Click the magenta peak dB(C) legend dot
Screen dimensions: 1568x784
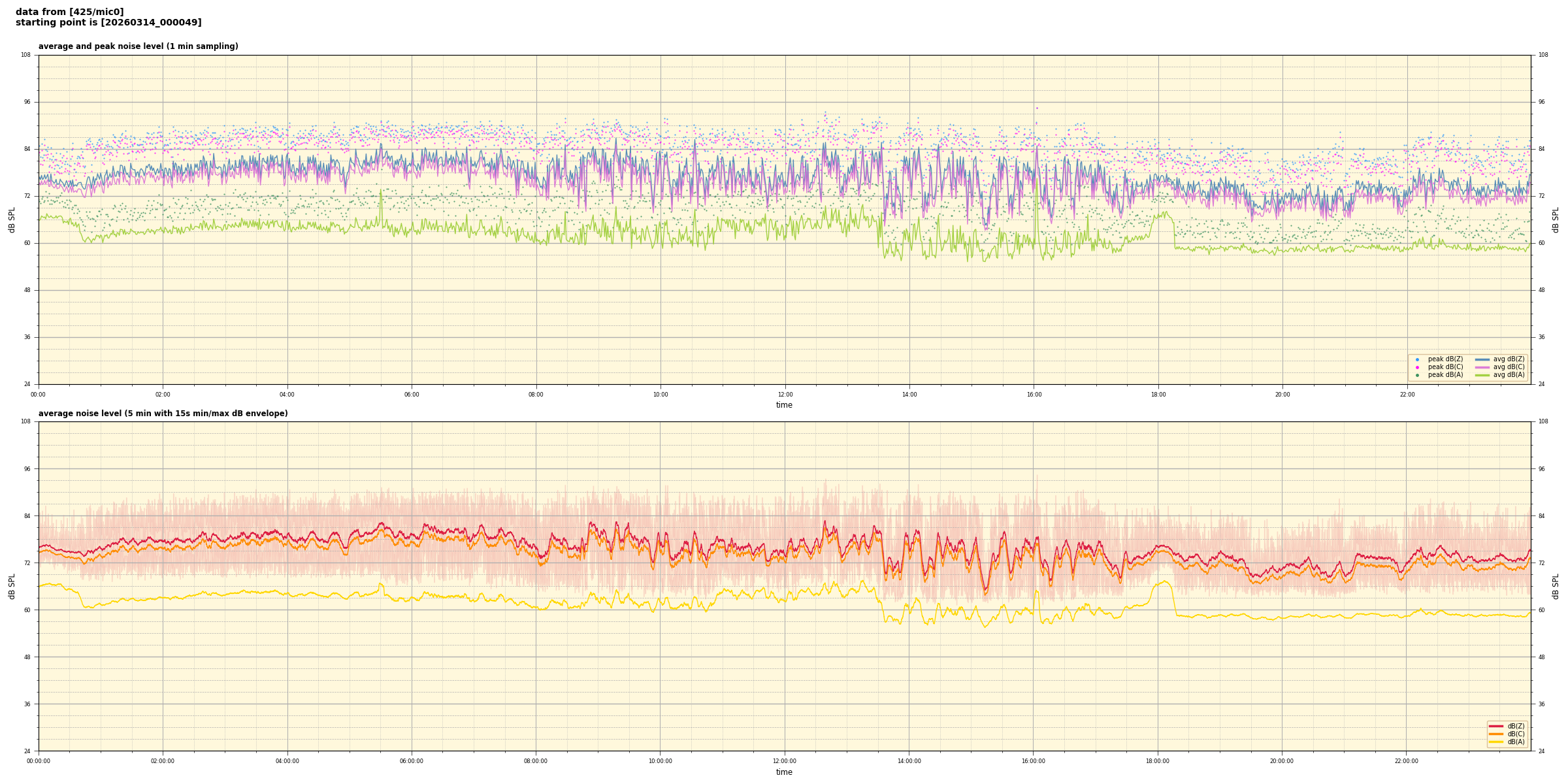[1417, 367]
